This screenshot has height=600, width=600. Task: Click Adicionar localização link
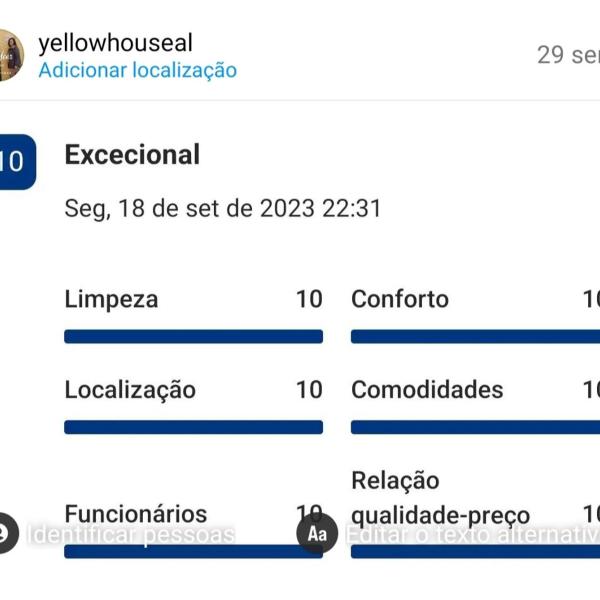pos(138,70)
